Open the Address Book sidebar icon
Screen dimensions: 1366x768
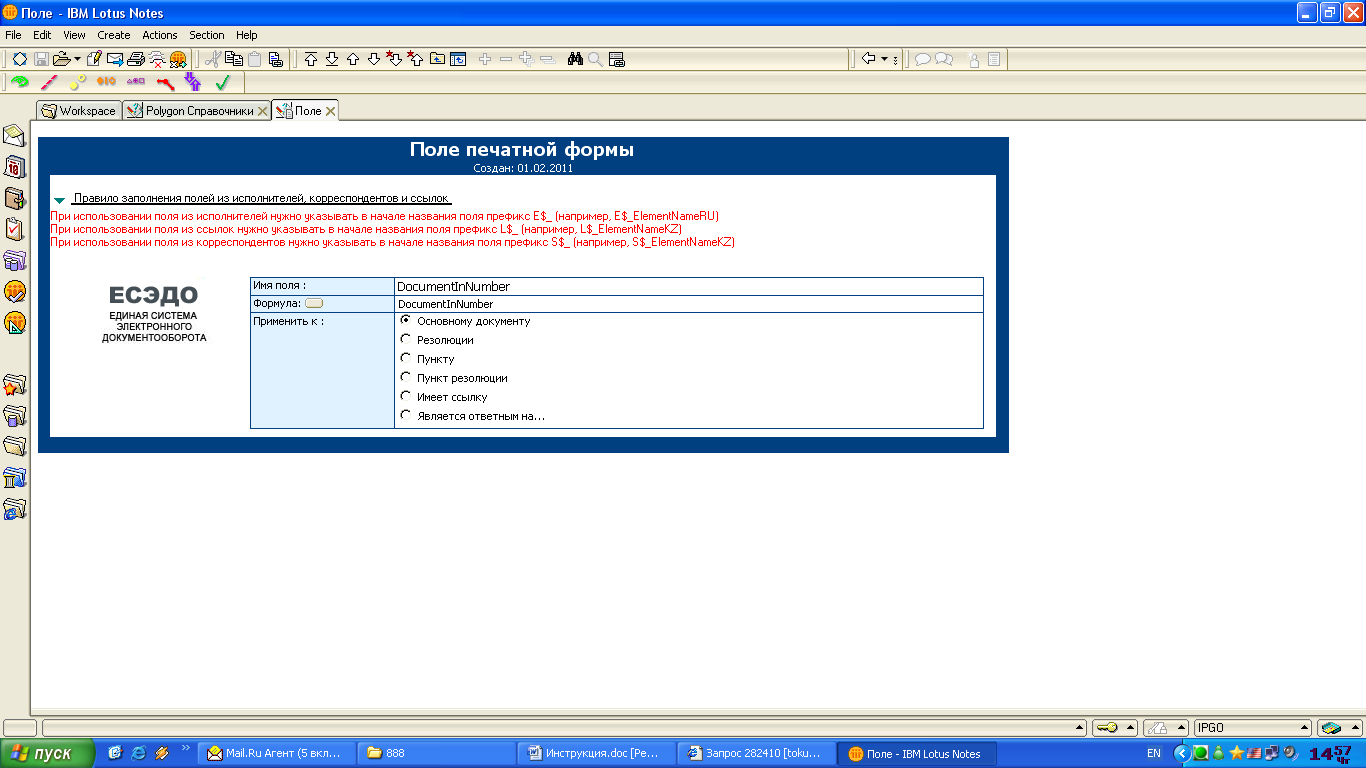point(15,198)
